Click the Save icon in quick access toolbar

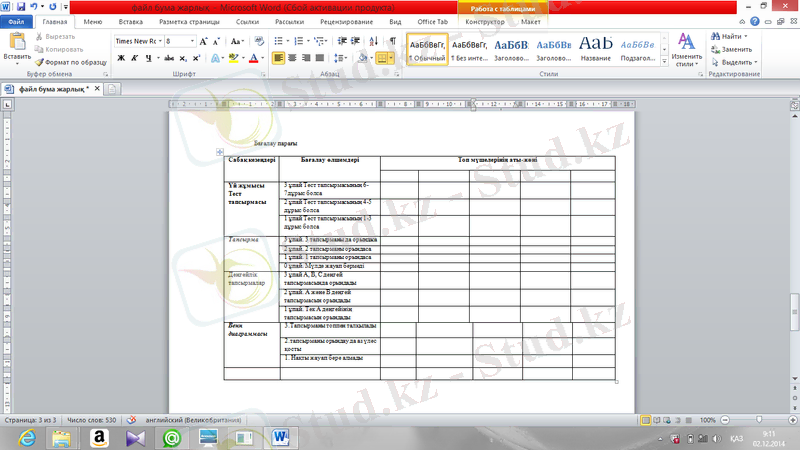tap(21, 6)
